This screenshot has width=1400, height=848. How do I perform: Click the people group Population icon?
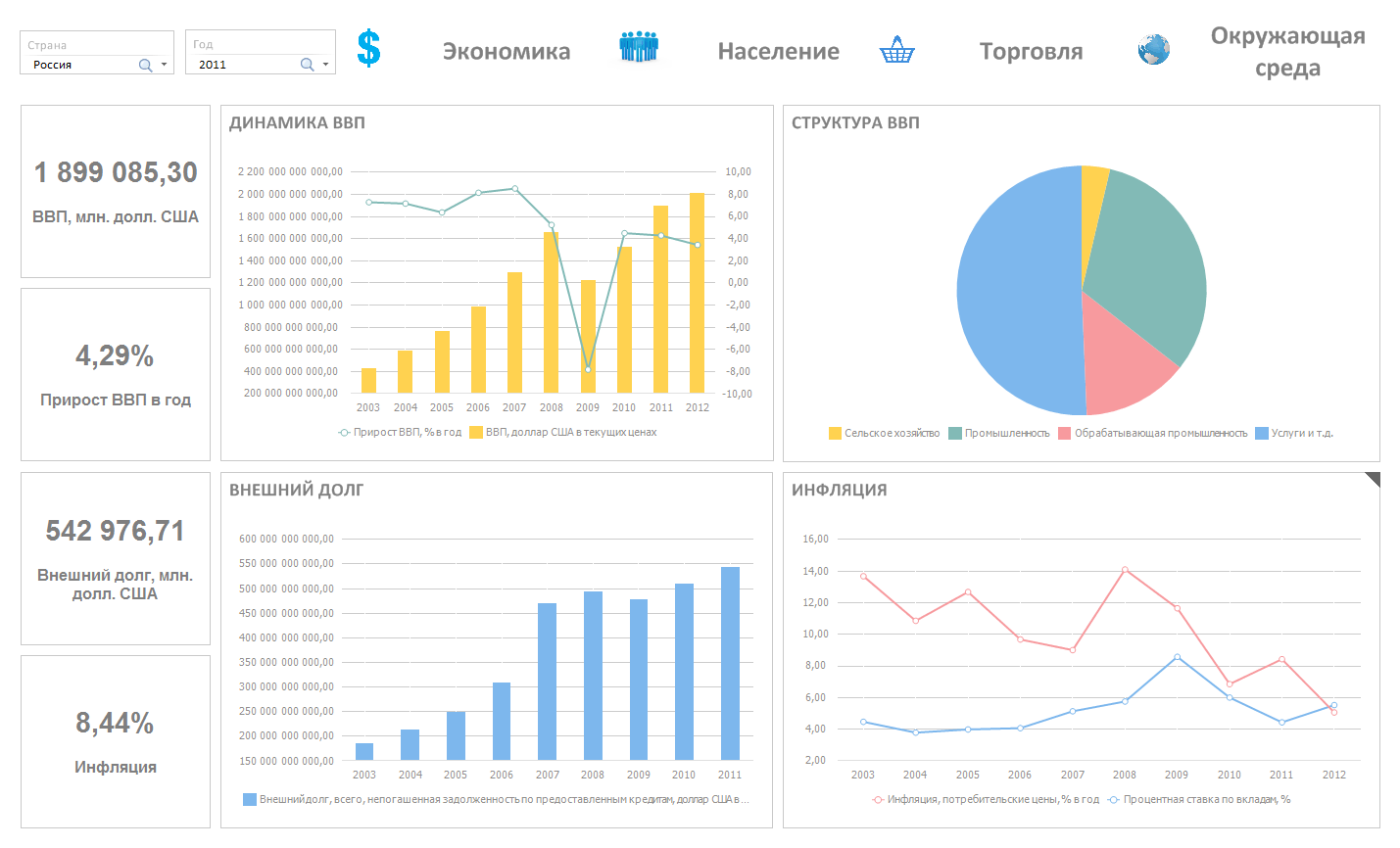639,47
